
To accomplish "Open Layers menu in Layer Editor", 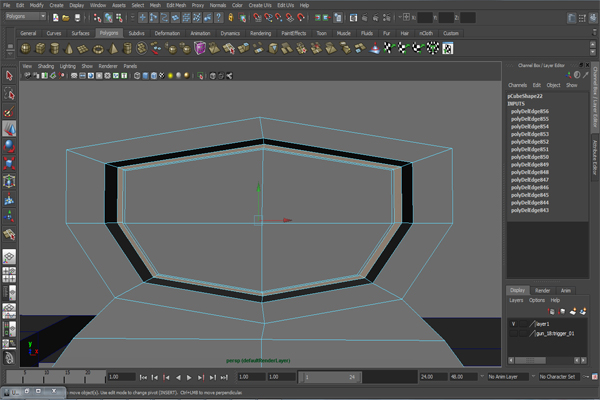I will [x=516, y=300].
